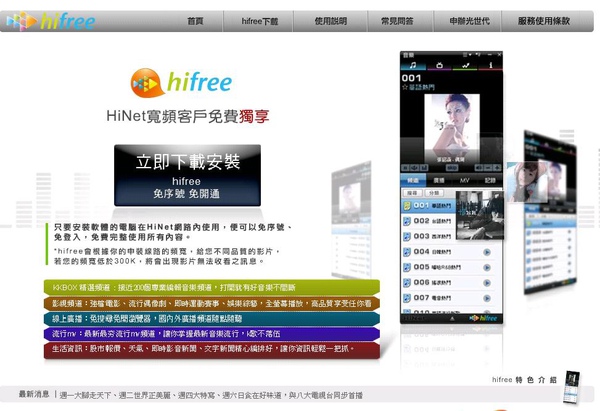Click the 線上廣播 teal banner
This screenshot has width=600, height=411.
click(212, 318)
